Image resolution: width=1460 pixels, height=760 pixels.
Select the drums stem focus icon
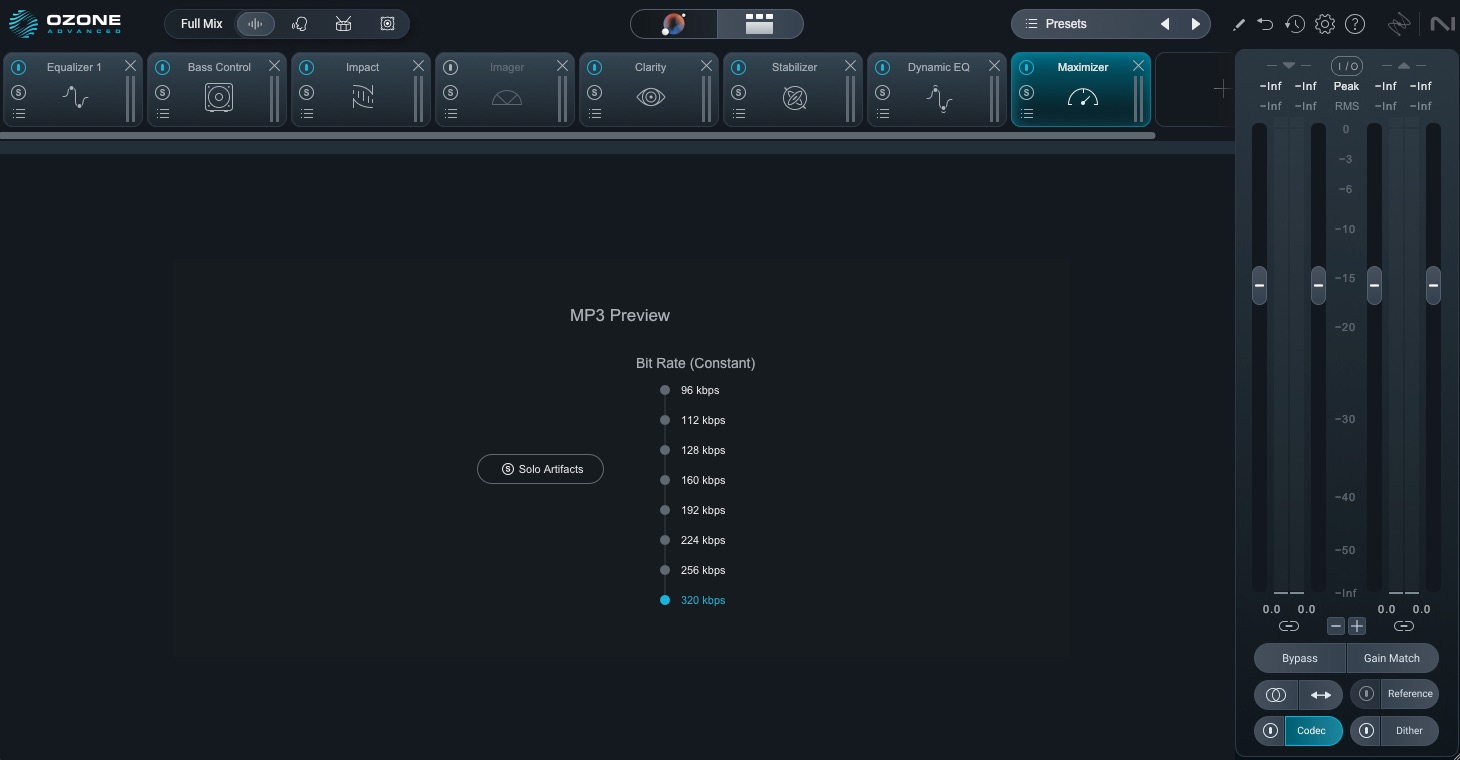(x=343, y=24)
